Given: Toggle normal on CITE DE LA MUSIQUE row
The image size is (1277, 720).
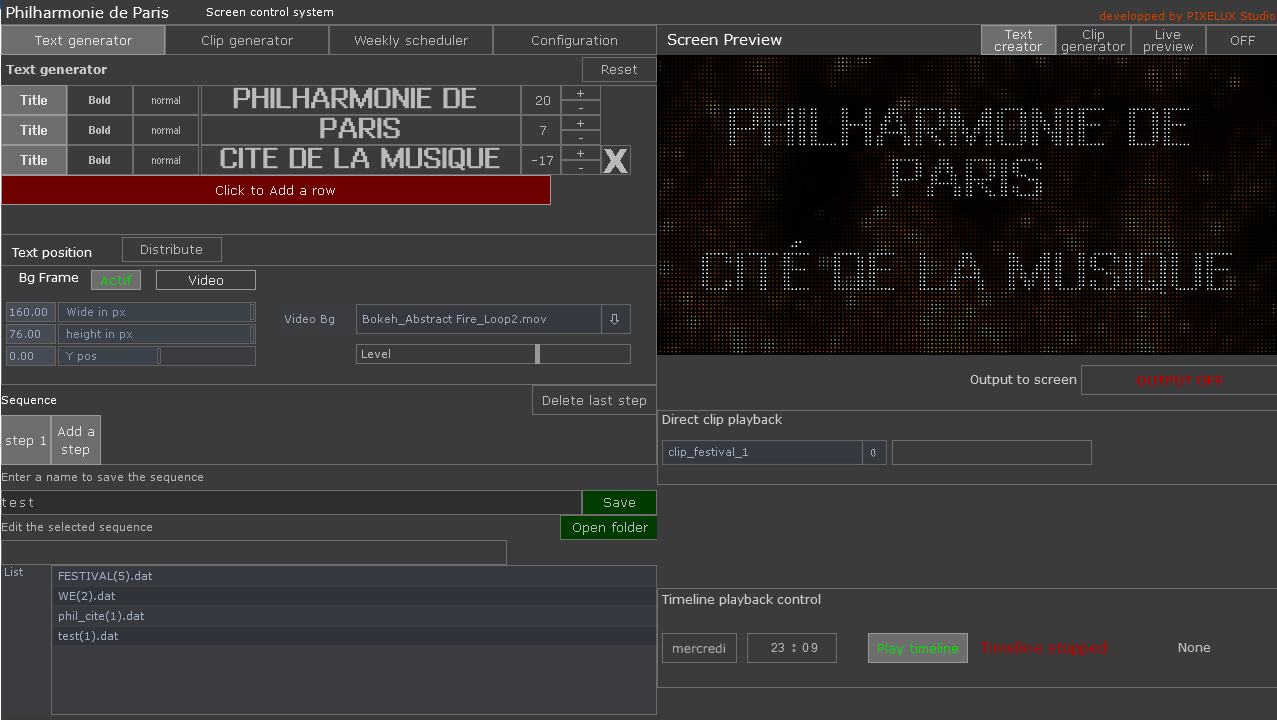Looking at the screenshot, I should [166, 160].
